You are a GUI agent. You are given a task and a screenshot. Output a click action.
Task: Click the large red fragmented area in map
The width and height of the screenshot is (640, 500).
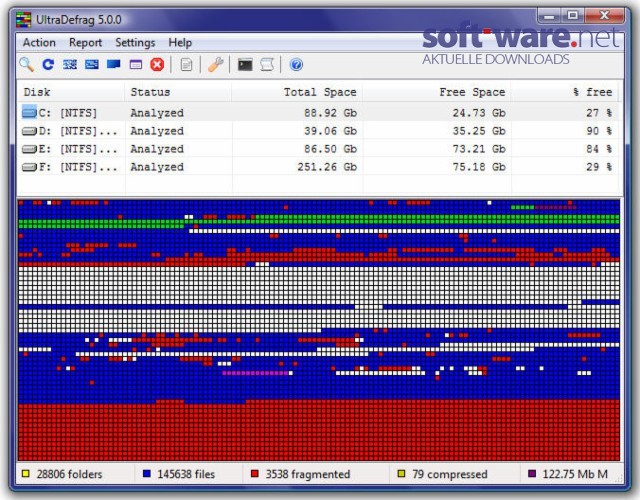click(x=319, y=431)
